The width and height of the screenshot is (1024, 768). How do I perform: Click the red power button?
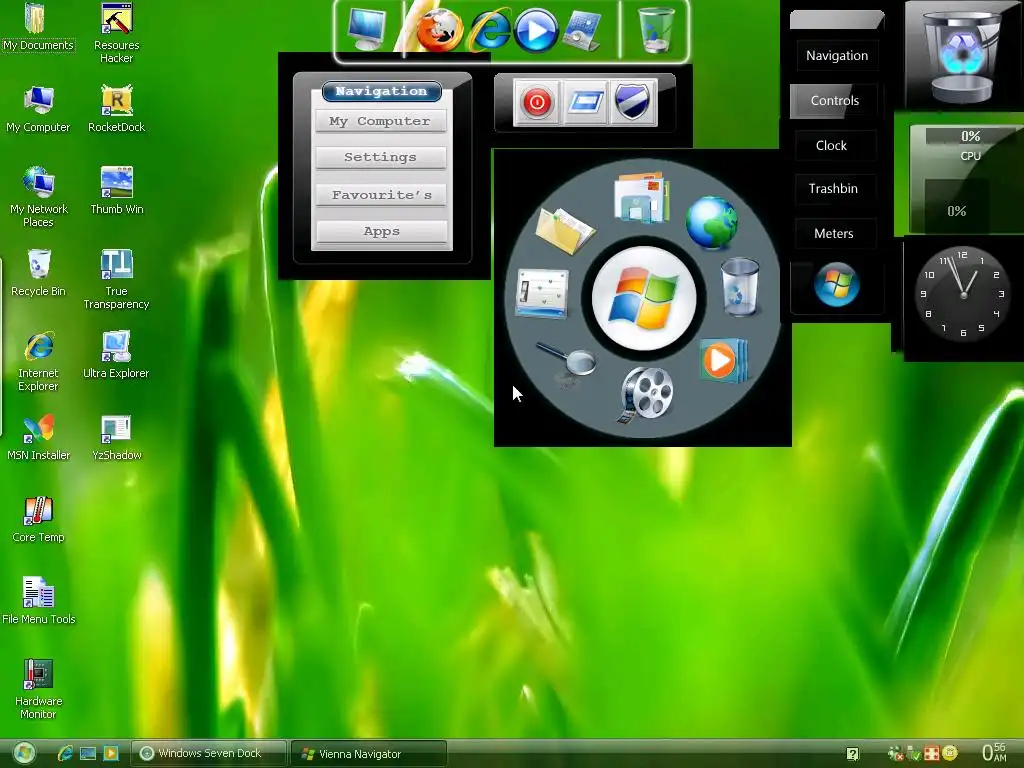click(537, 102)
